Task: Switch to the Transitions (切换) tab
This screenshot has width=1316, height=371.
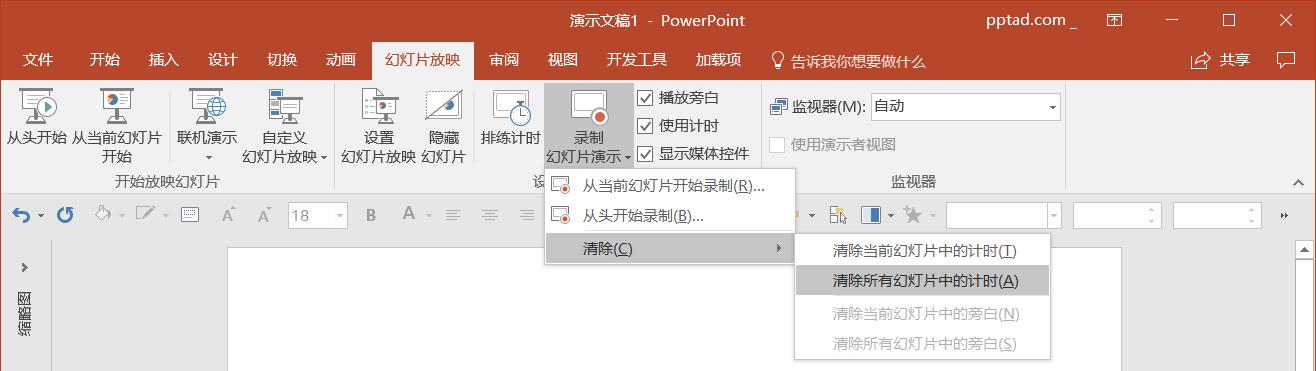Action: click(282, 60)
